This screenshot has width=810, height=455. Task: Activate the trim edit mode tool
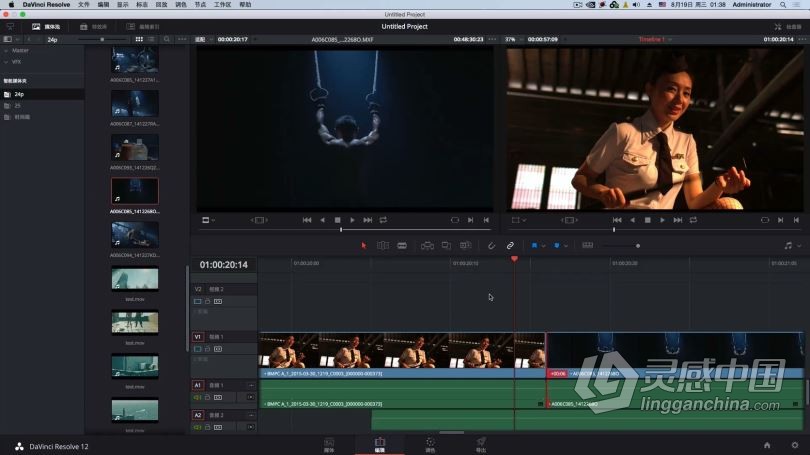coord(383,246)
